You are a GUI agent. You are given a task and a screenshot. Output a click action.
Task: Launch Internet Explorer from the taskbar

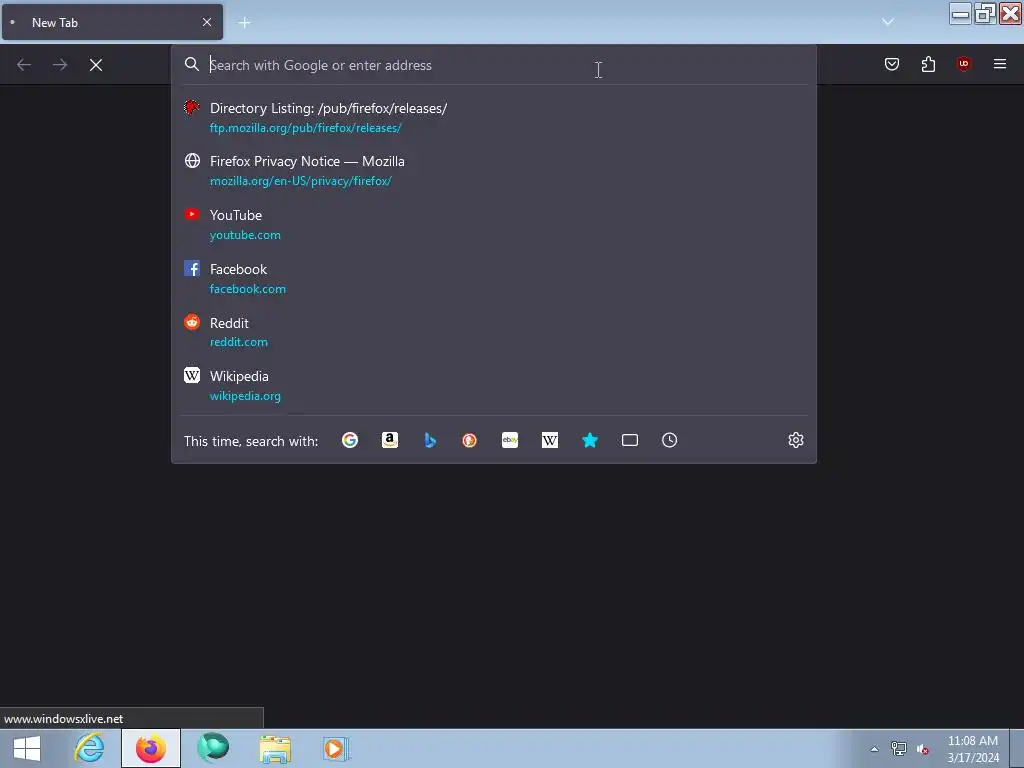tap(89, 748)
